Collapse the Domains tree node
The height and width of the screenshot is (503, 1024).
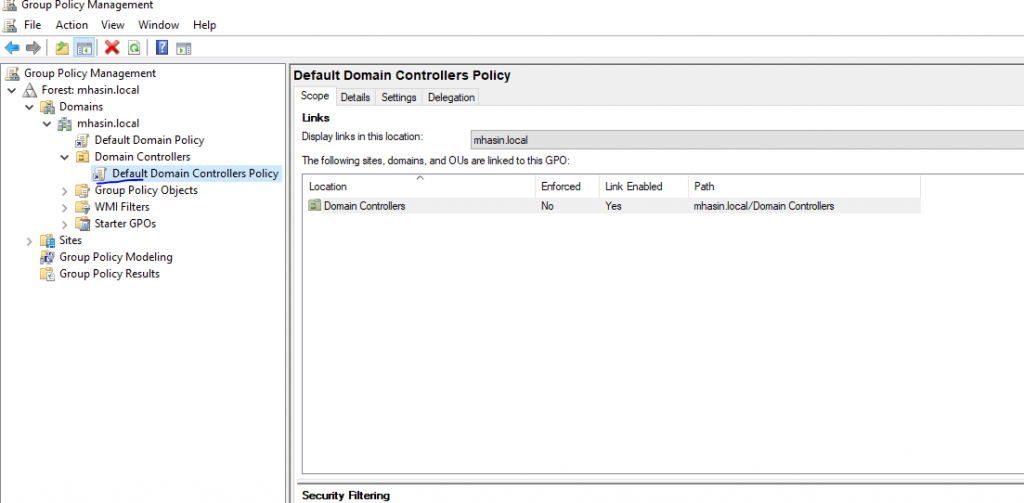point(29,106)
